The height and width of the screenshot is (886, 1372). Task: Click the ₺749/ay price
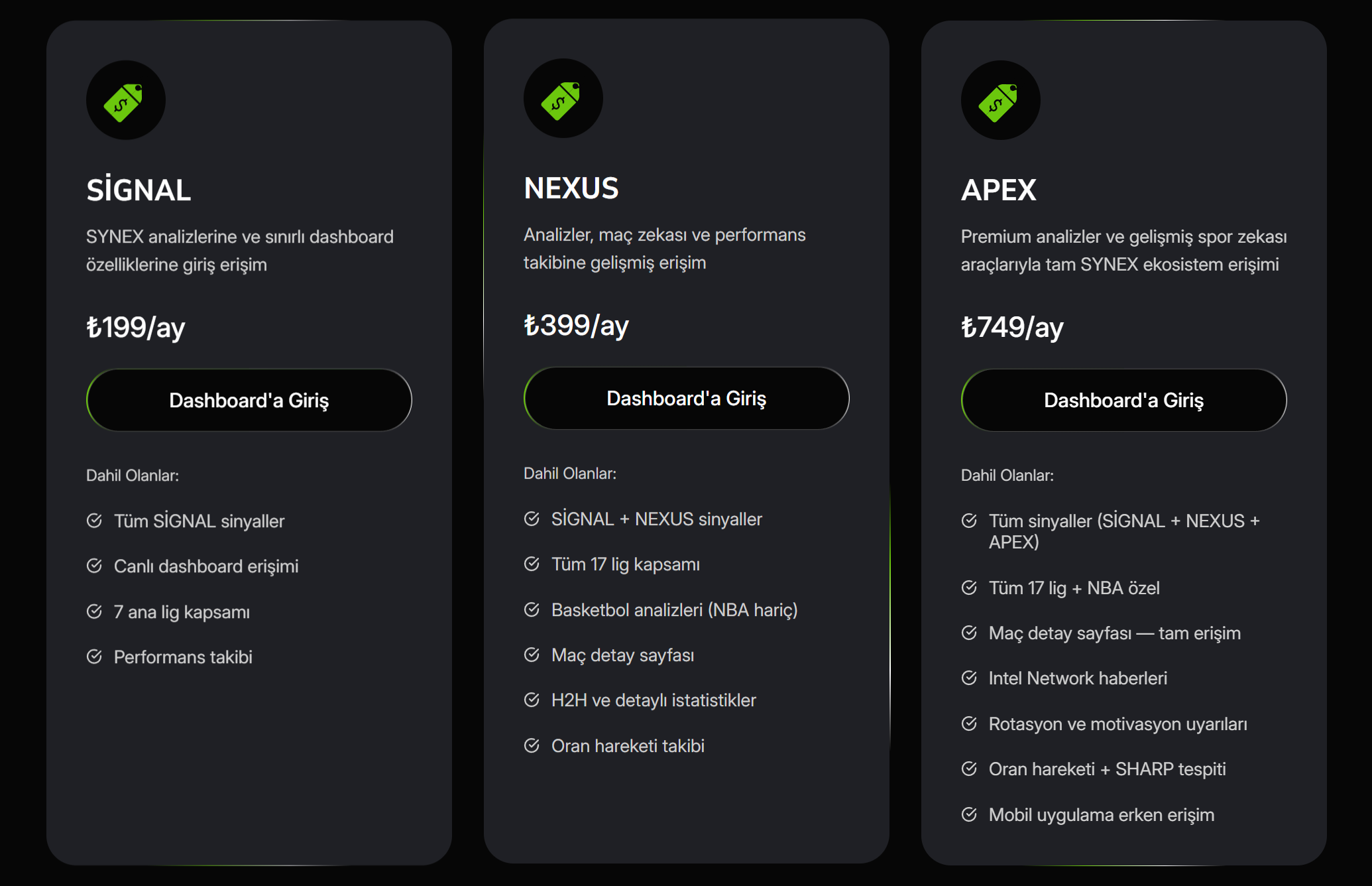click(x=1013, y=327)
